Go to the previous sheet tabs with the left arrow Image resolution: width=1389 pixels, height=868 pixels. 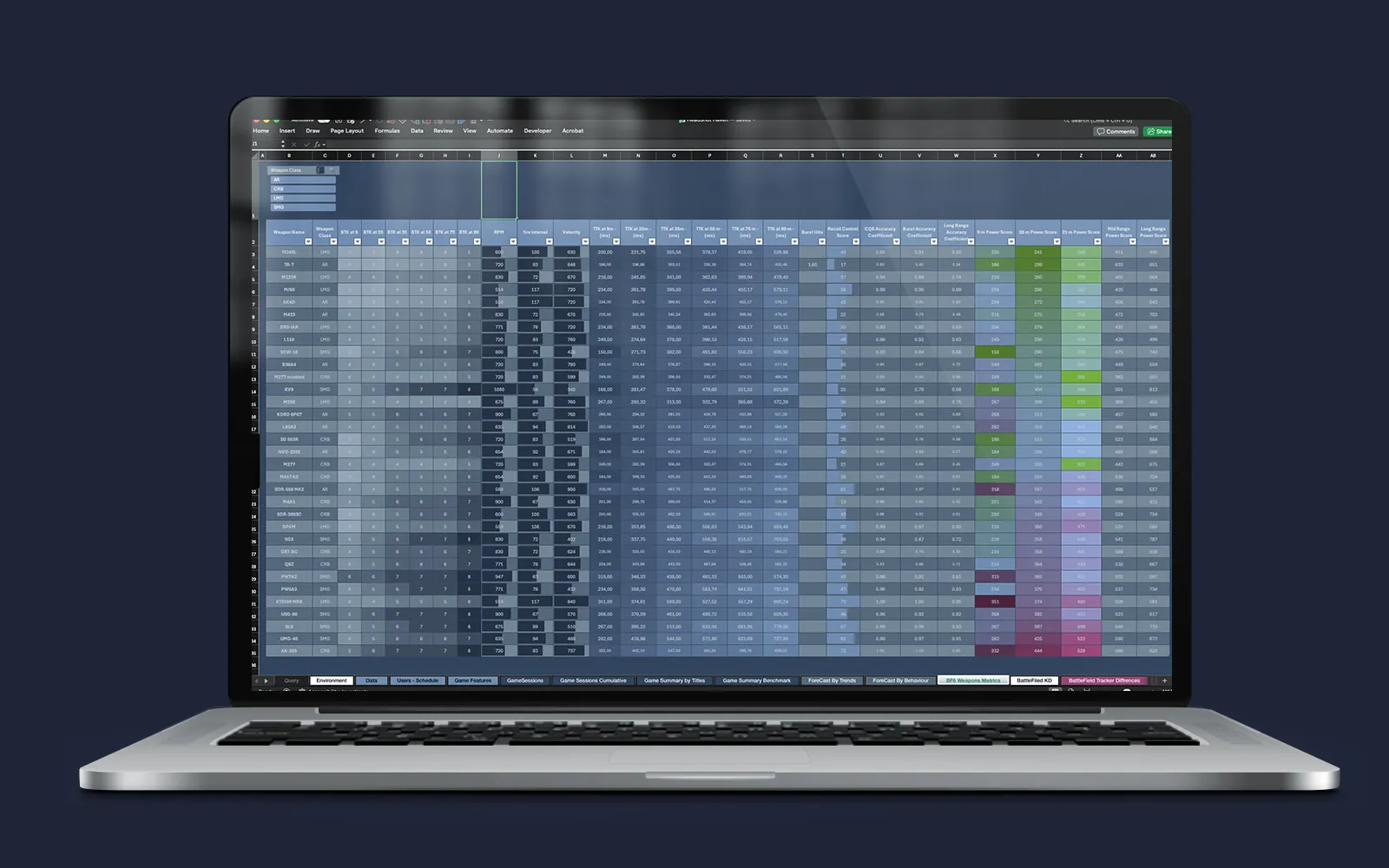click(256, 681)
